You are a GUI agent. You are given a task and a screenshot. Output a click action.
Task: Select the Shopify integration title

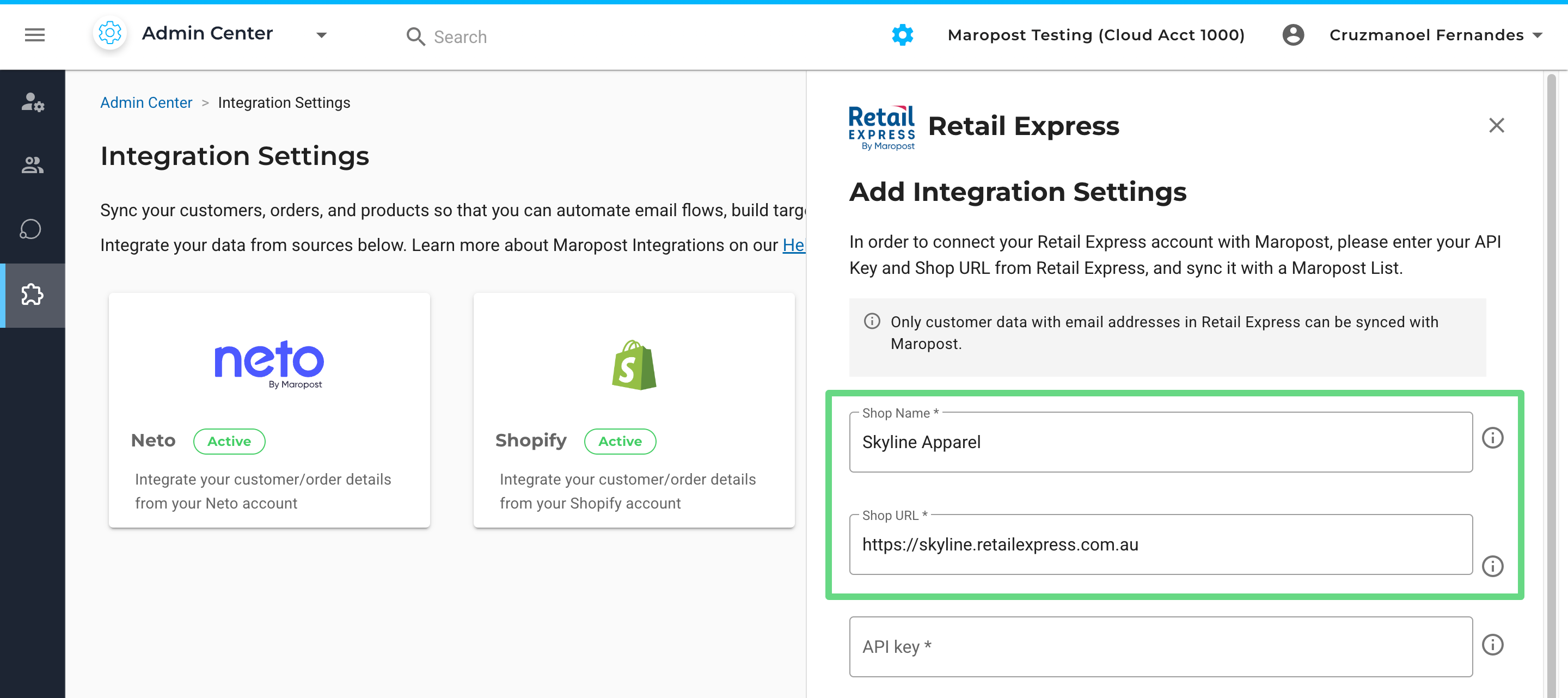531,440
